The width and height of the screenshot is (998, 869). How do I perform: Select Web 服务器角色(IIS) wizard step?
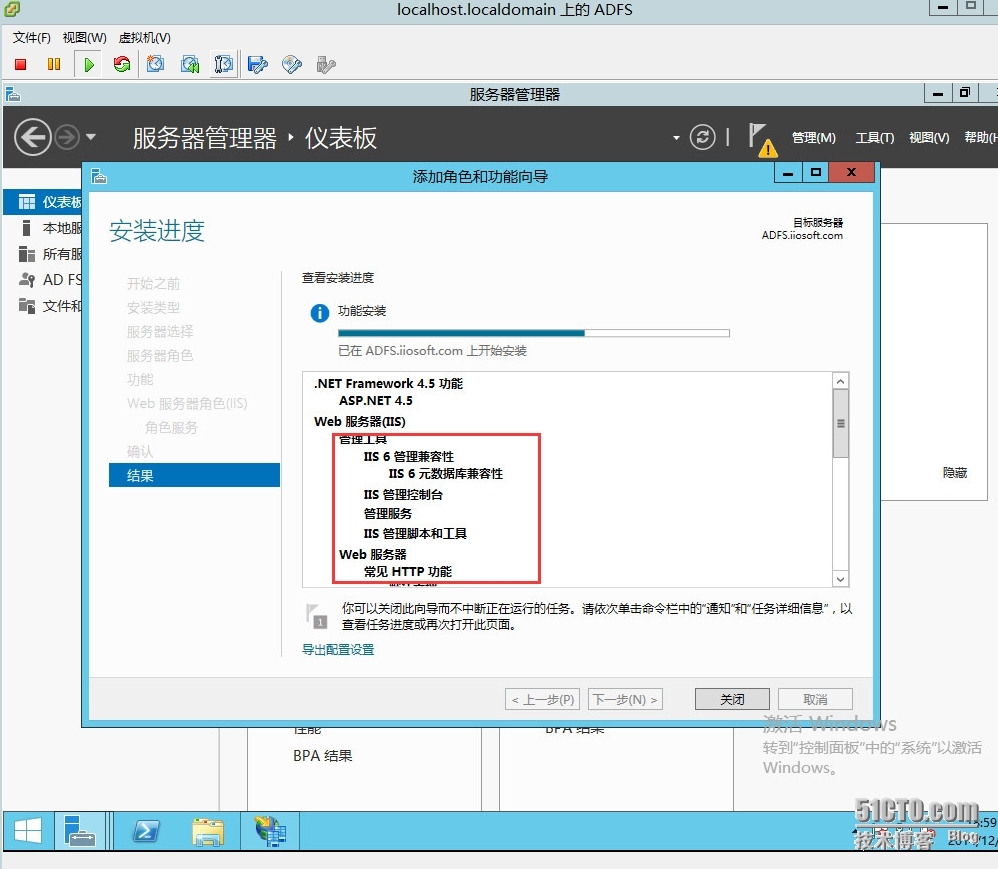click(187, 403)
